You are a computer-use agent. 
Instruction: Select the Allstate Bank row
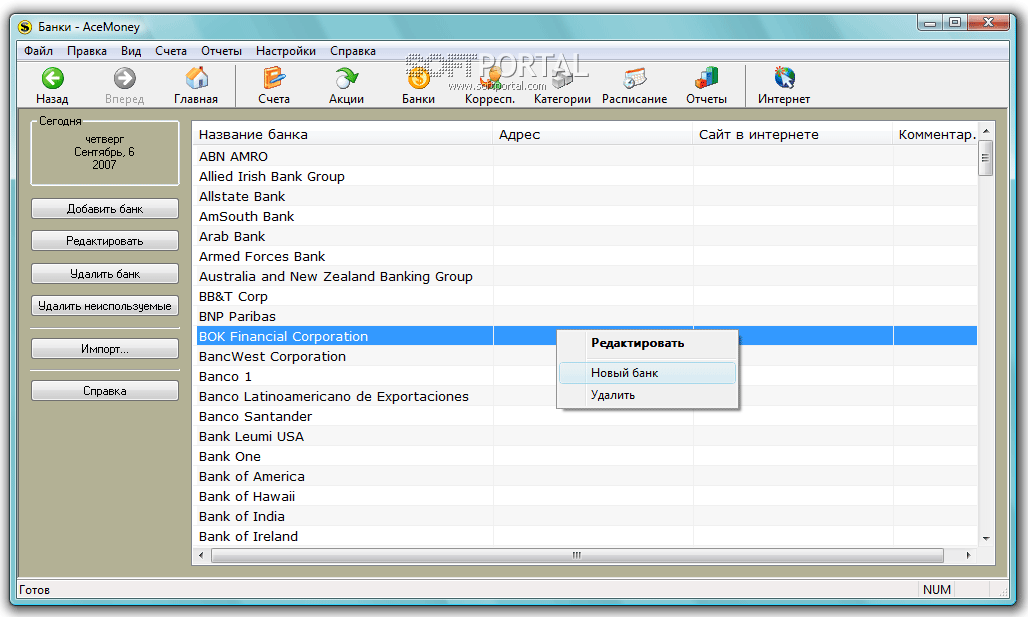[x=587, y=196]
